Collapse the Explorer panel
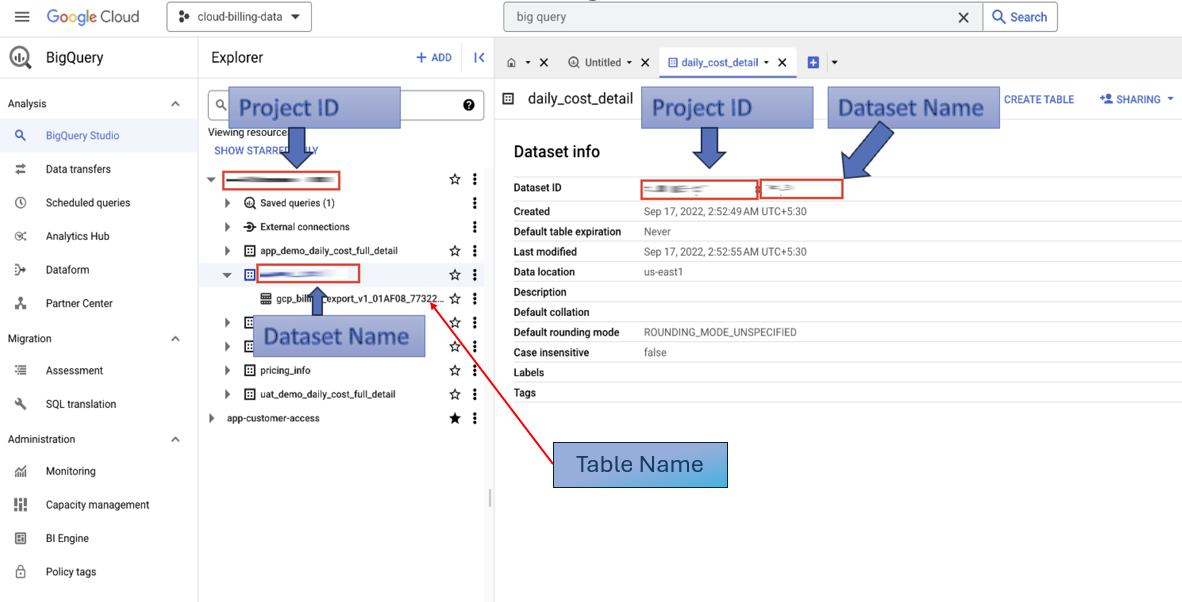 (479, 58)
